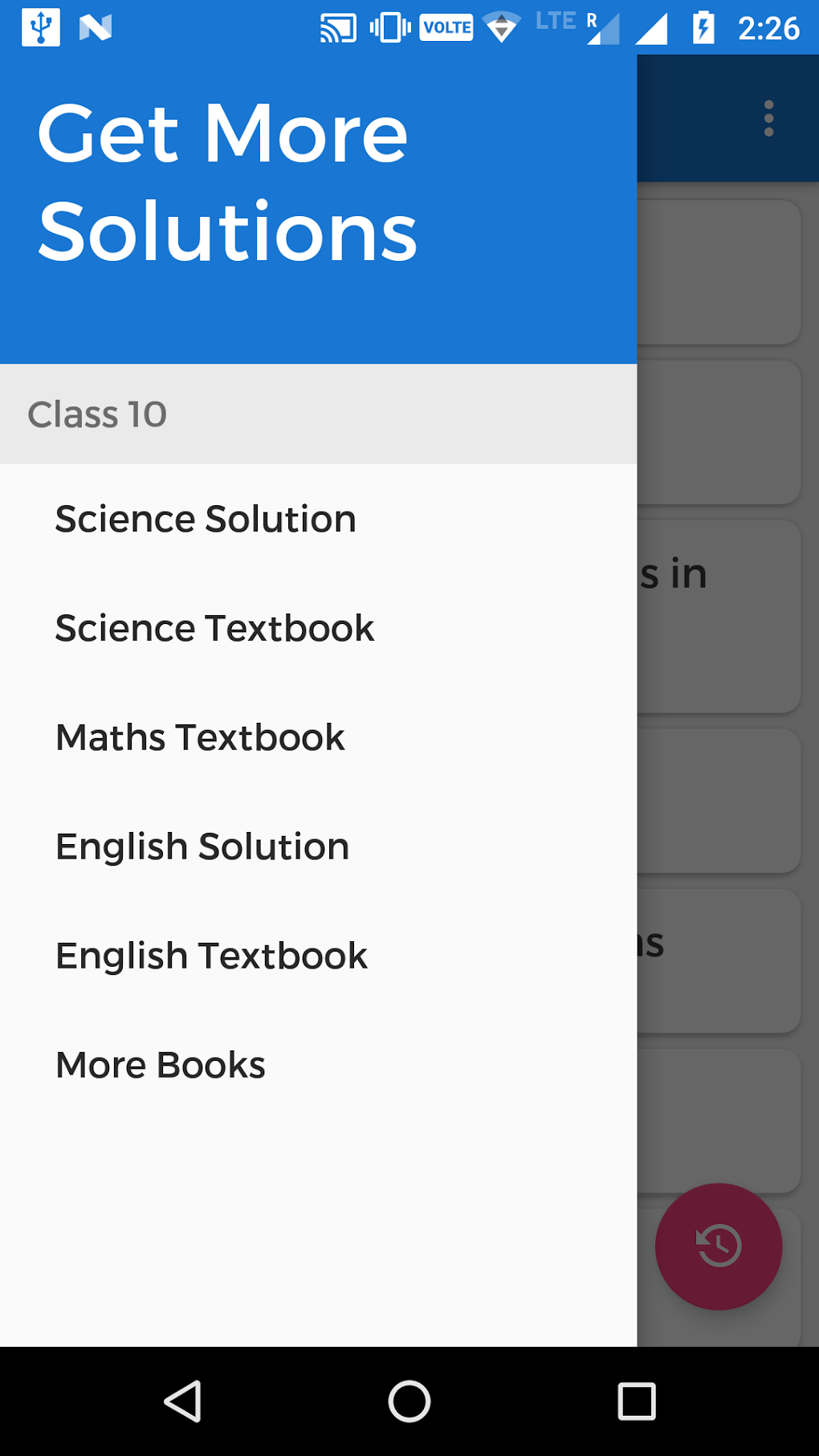Tap the dimmed card showing 's in'
819x1456 pixels.
click(x=719, y=616)
